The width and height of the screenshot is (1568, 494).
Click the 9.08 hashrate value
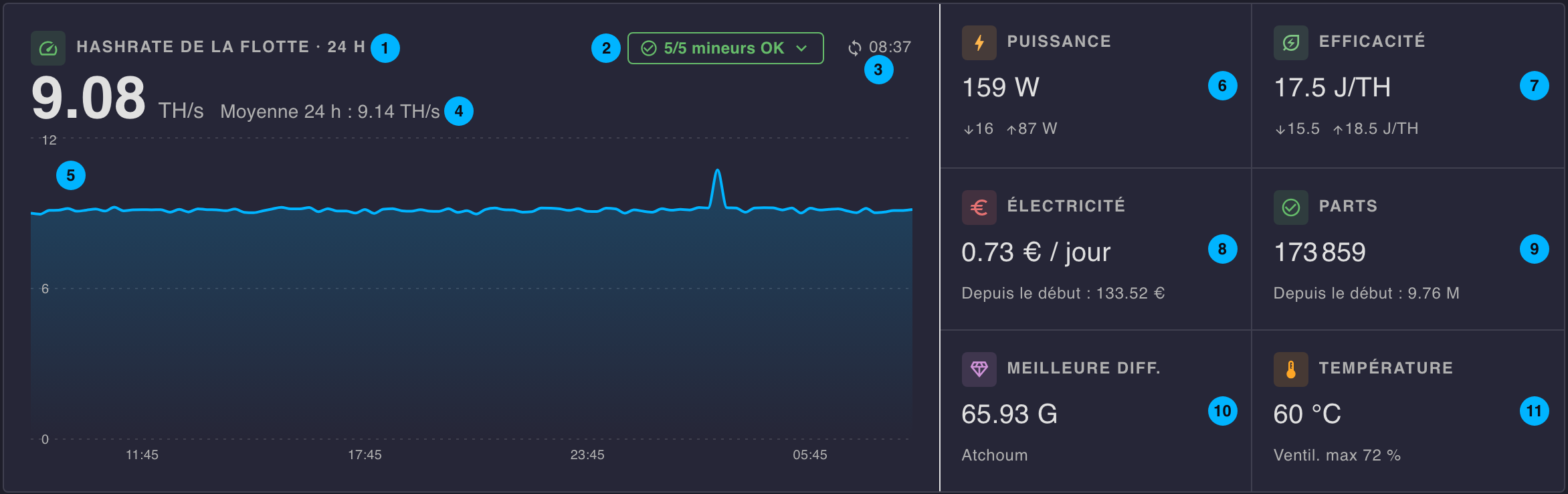tap(88, 98)
